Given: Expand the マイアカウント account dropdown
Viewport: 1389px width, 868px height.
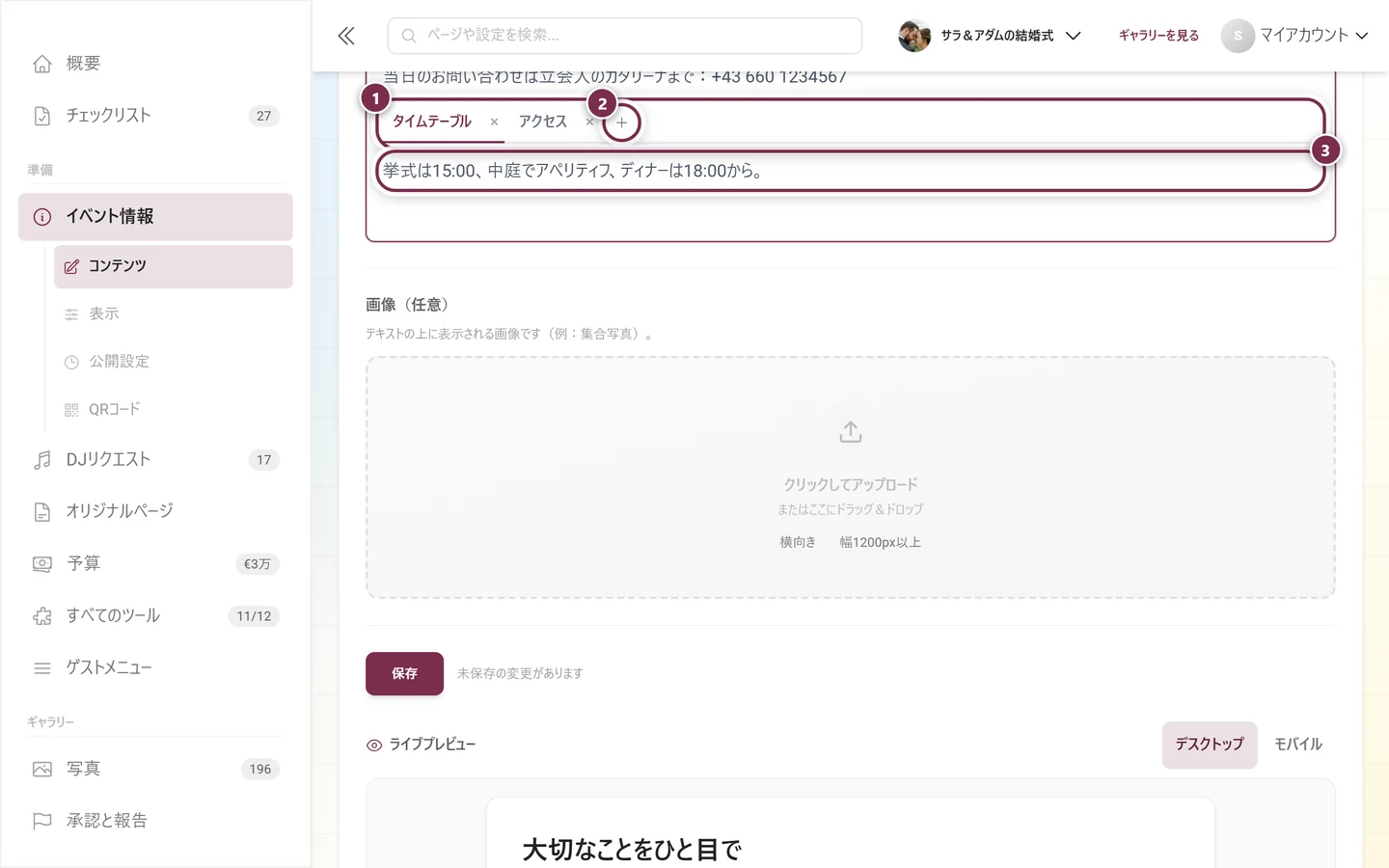Looking at the screenshot, I should 1294,36.
